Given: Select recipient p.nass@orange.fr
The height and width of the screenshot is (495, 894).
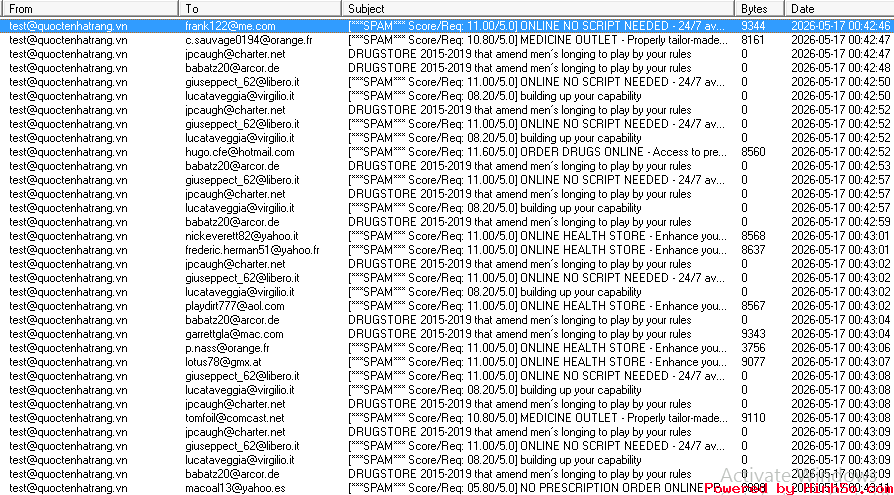Looking at the screenshot, I should 227,348.
